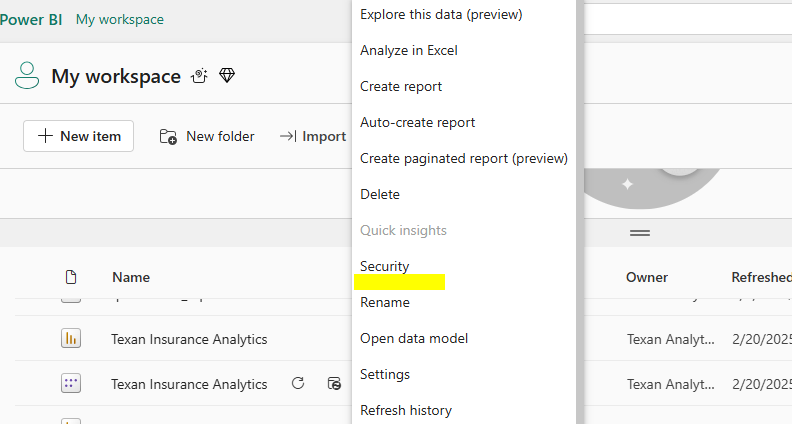
Task: Choose Security in the context menu
Action: pyautogui.click(x=385, y=266)
